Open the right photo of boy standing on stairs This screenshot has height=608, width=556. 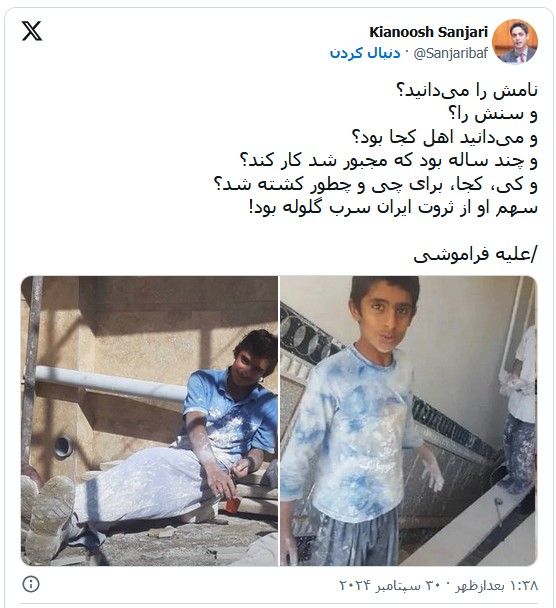408,421
